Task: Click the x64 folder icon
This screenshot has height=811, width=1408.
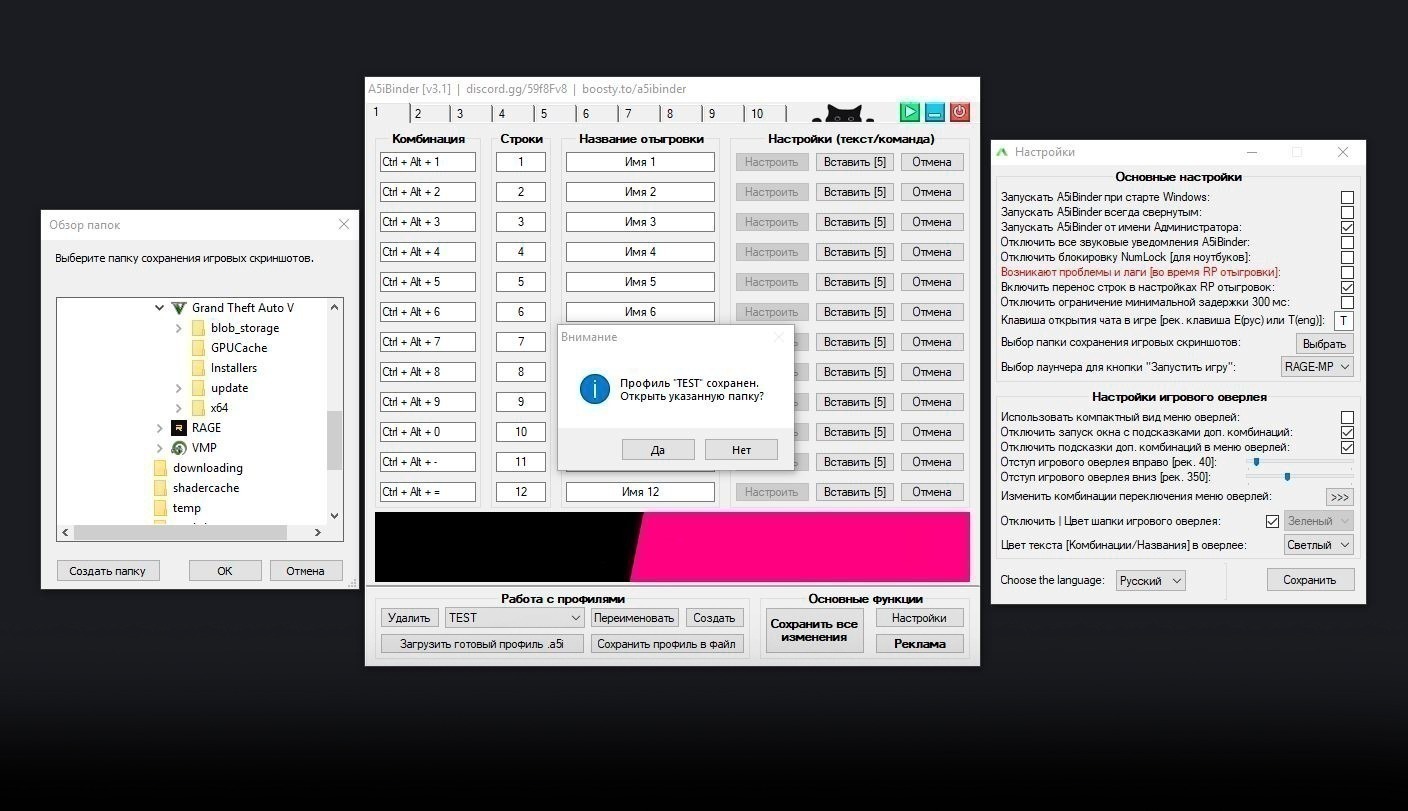Action: 198,408
